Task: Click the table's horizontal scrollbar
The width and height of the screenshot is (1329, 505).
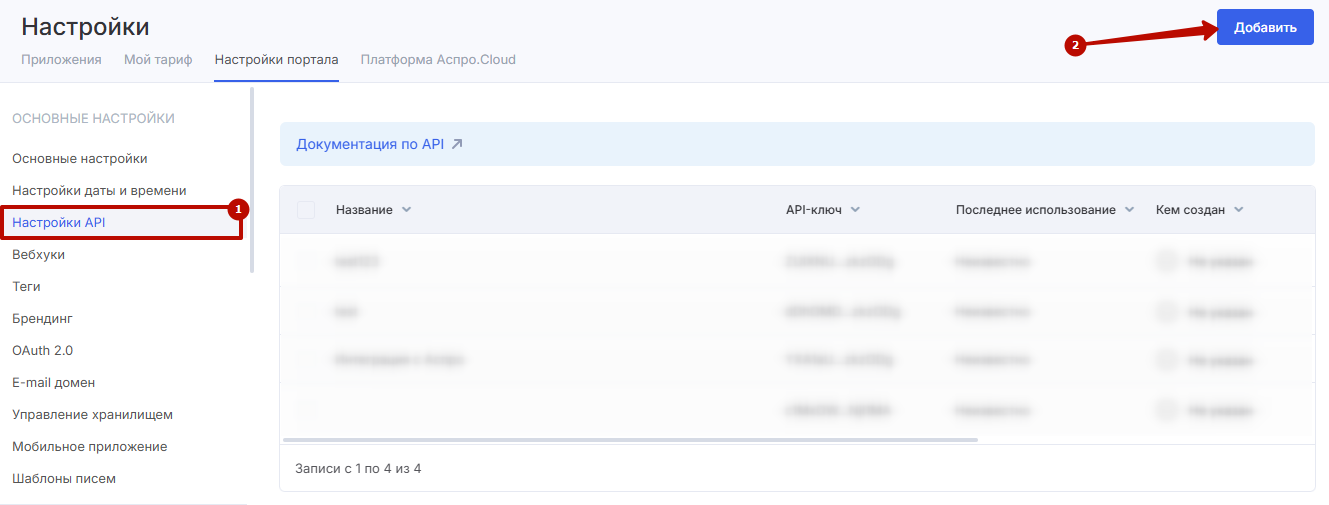Action: coord(630,439)
